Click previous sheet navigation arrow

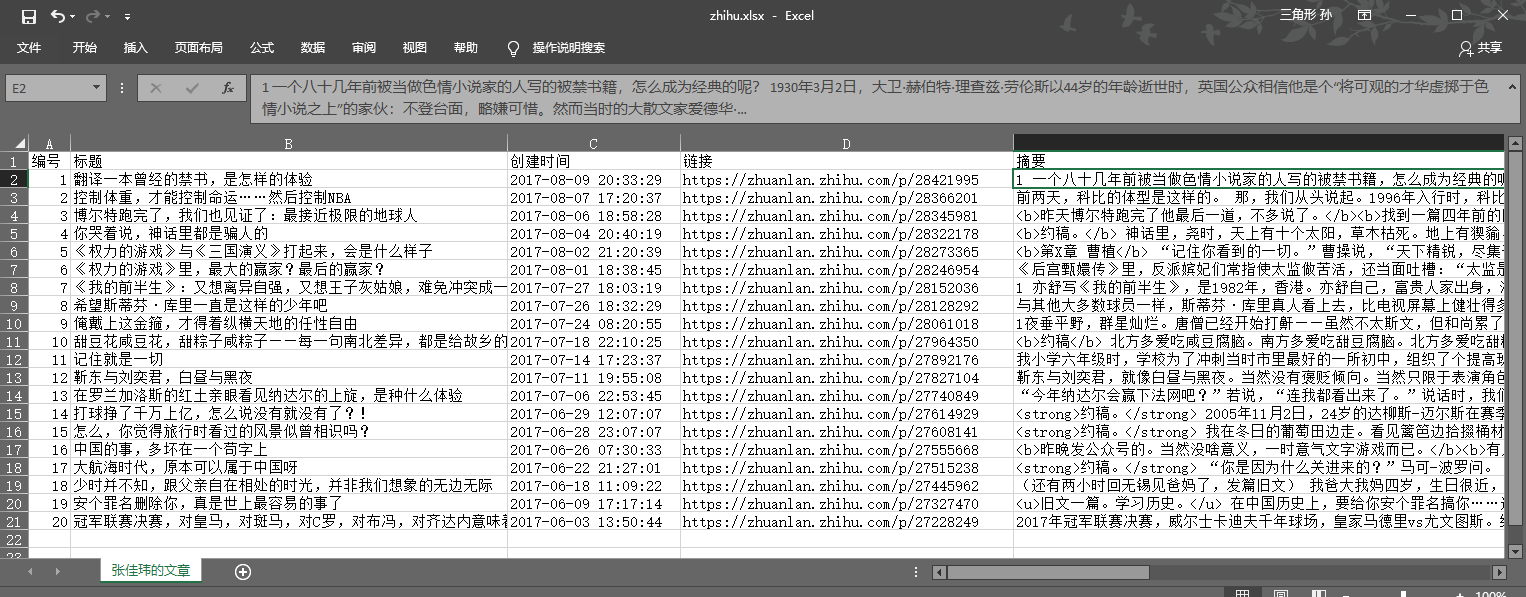tap(31, 572)
